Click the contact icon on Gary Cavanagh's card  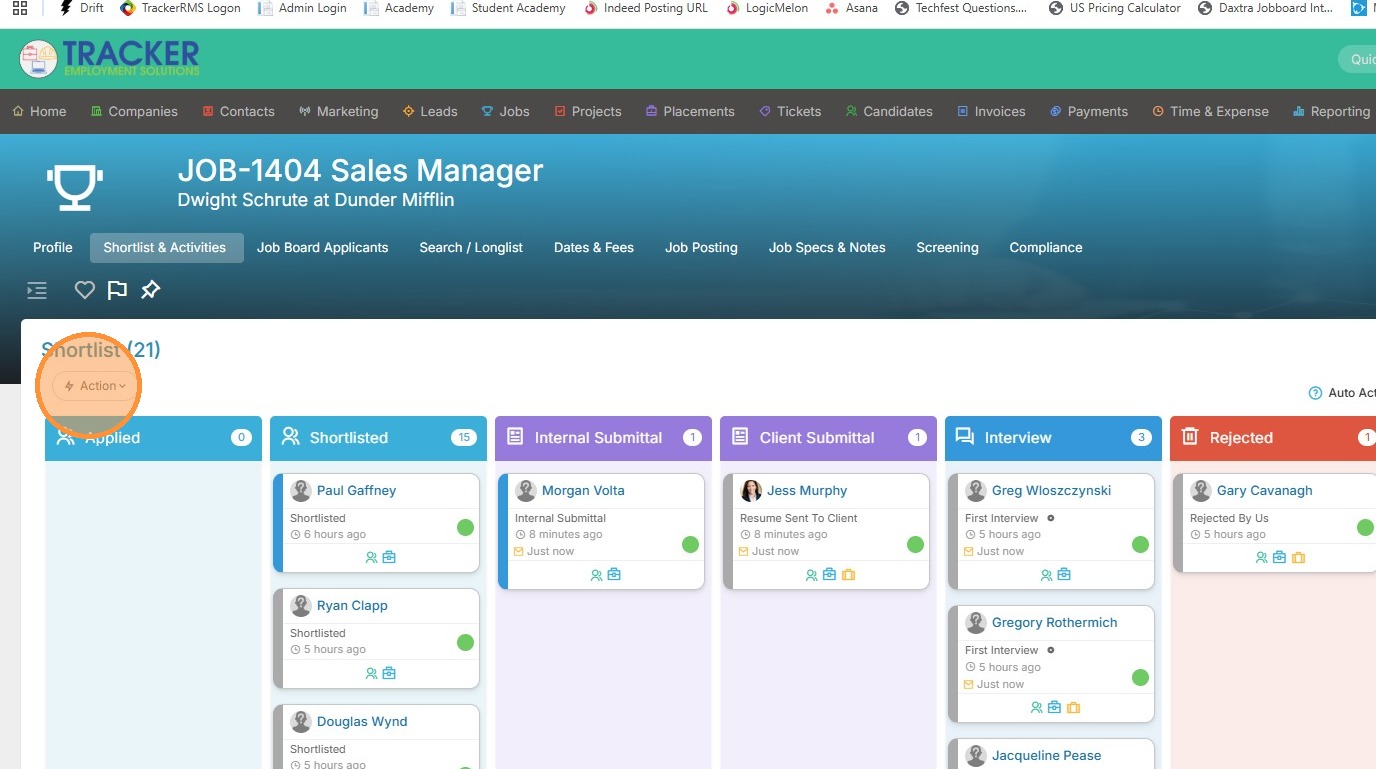tap(1262, 558)
